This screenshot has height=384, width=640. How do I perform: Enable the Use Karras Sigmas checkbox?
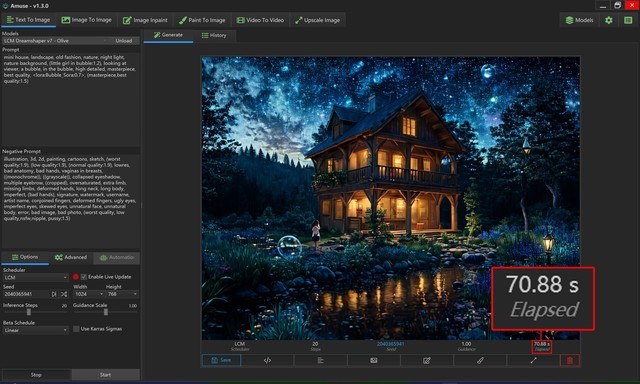tap(76, 329)
